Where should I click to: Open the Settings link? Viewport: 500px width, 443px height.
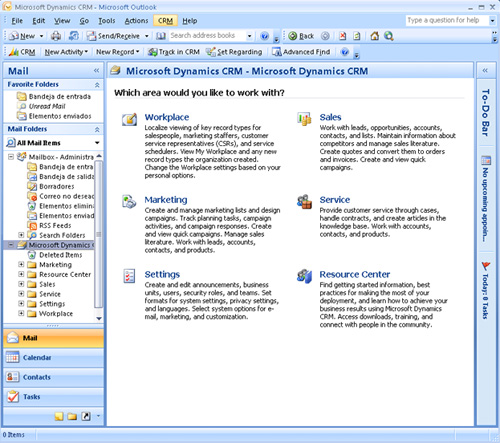click(162, 274)
